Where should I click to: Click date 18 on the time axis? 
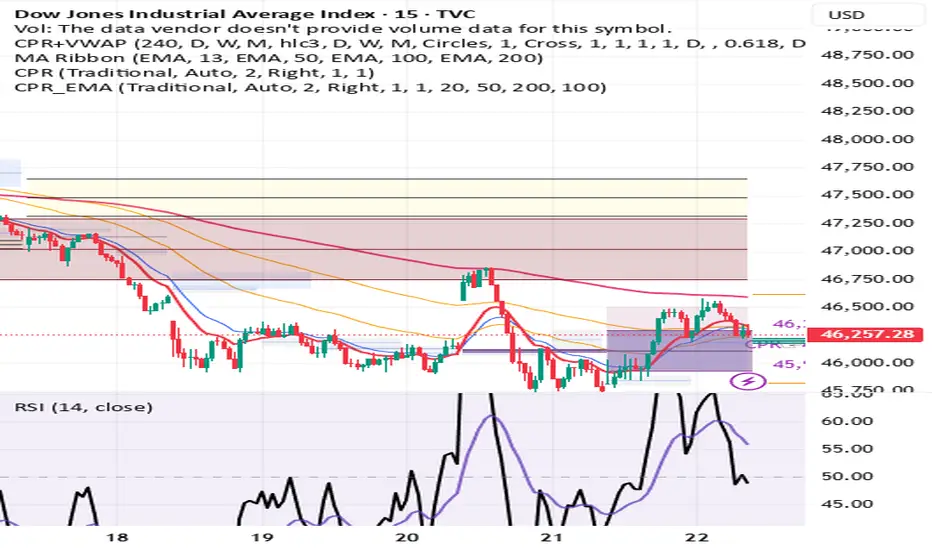[117, 538]
